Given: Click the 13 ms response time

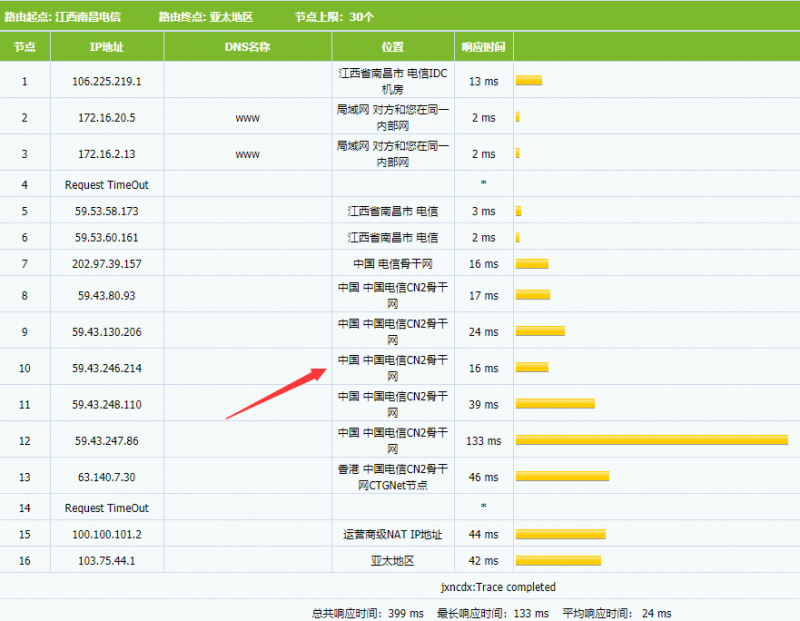Looking at the screenshot, I should [x=484, y=82].
